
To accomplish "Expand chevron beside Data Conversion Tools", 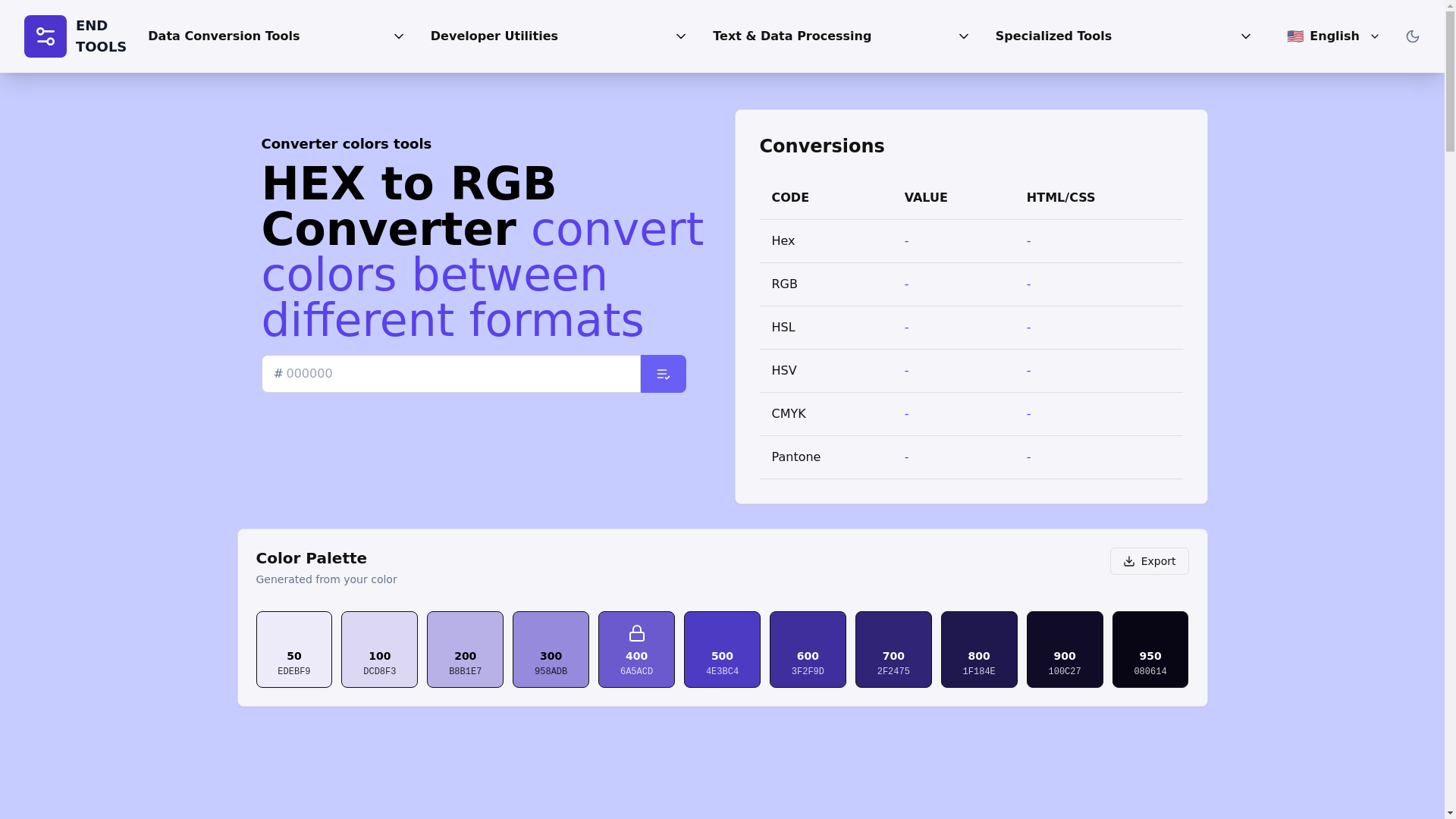I will [399, 36].
